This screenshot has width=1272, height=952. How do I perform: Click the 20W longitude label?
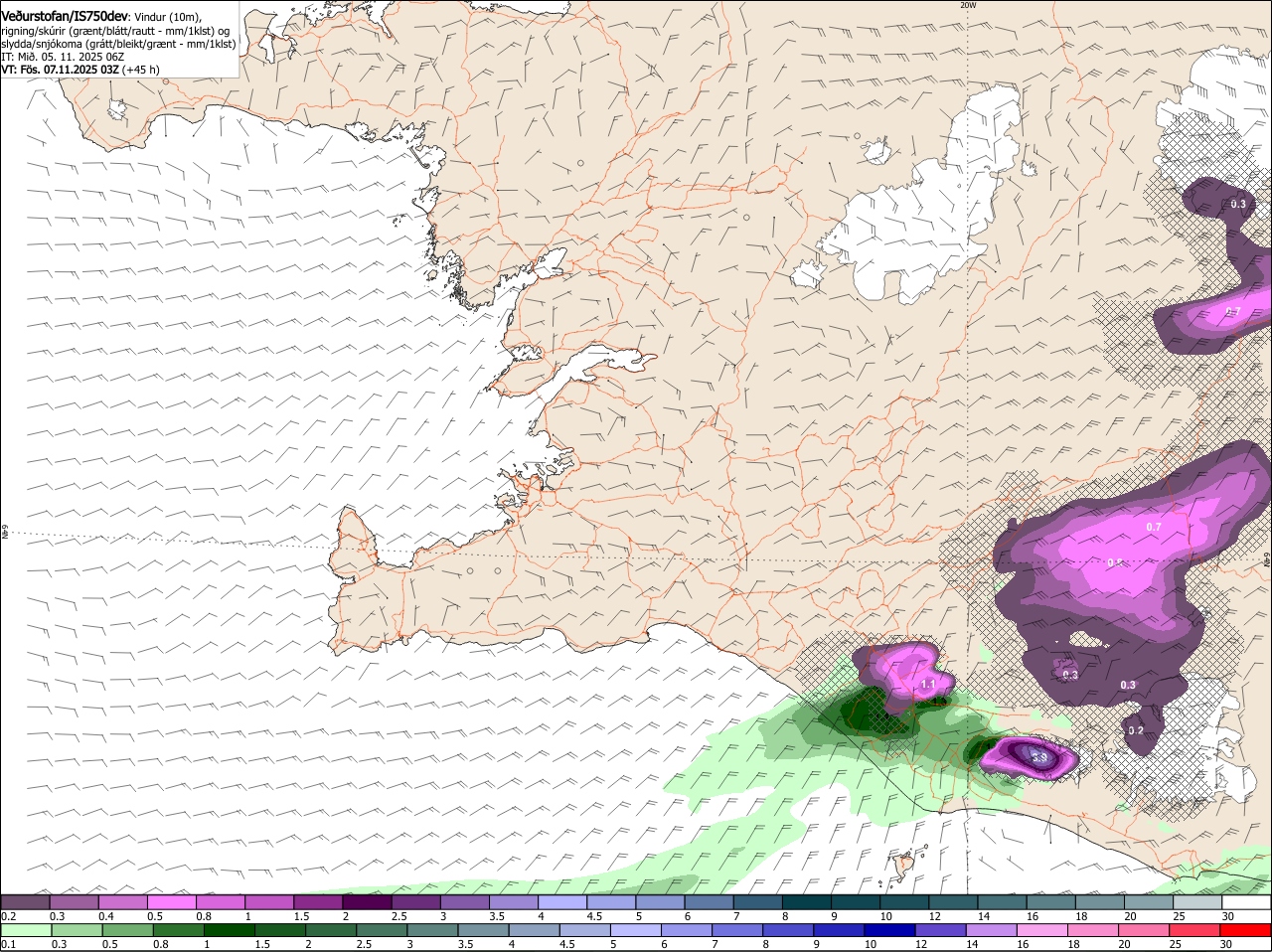click(968, 5)
